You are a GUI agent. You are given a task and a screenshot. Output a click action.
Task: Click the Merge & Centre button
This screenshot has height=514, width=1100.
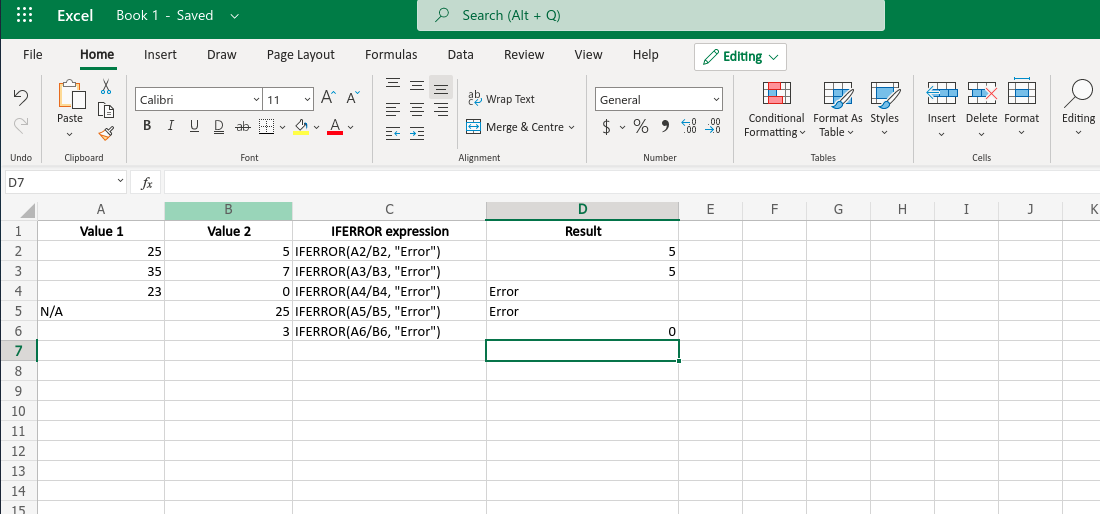pyautogui.click(x=520, y=127)
